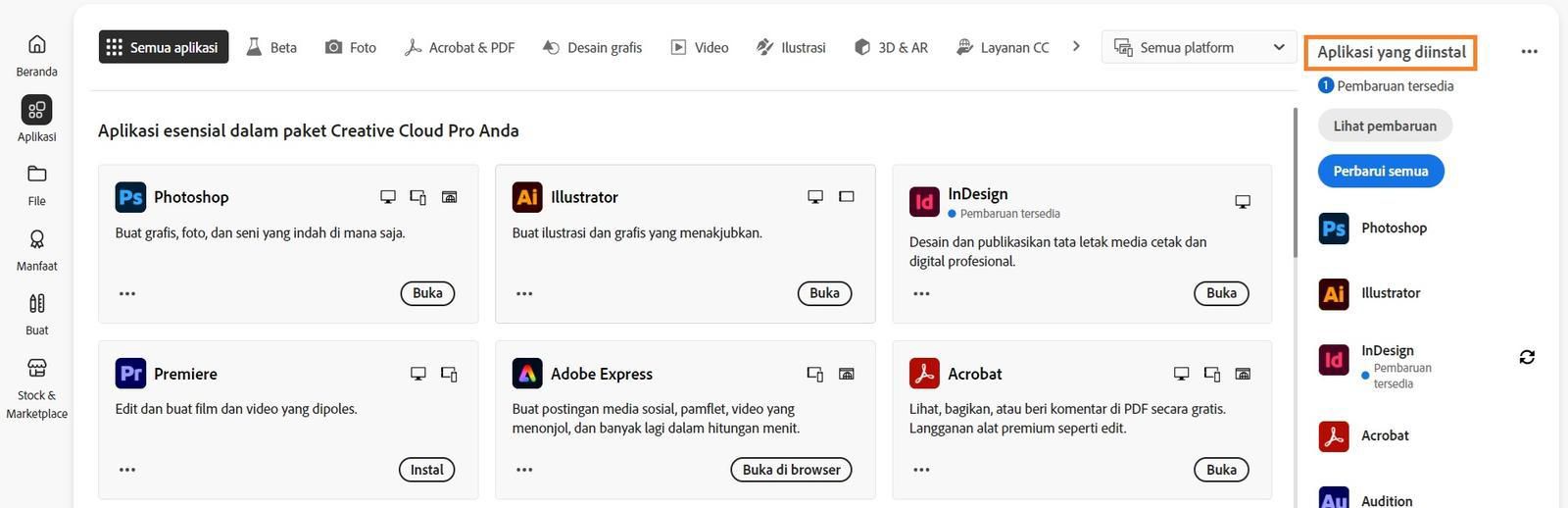Click desktop and tablet icon on Photoshop card
1568x508 pixels.
click(418, 197)
